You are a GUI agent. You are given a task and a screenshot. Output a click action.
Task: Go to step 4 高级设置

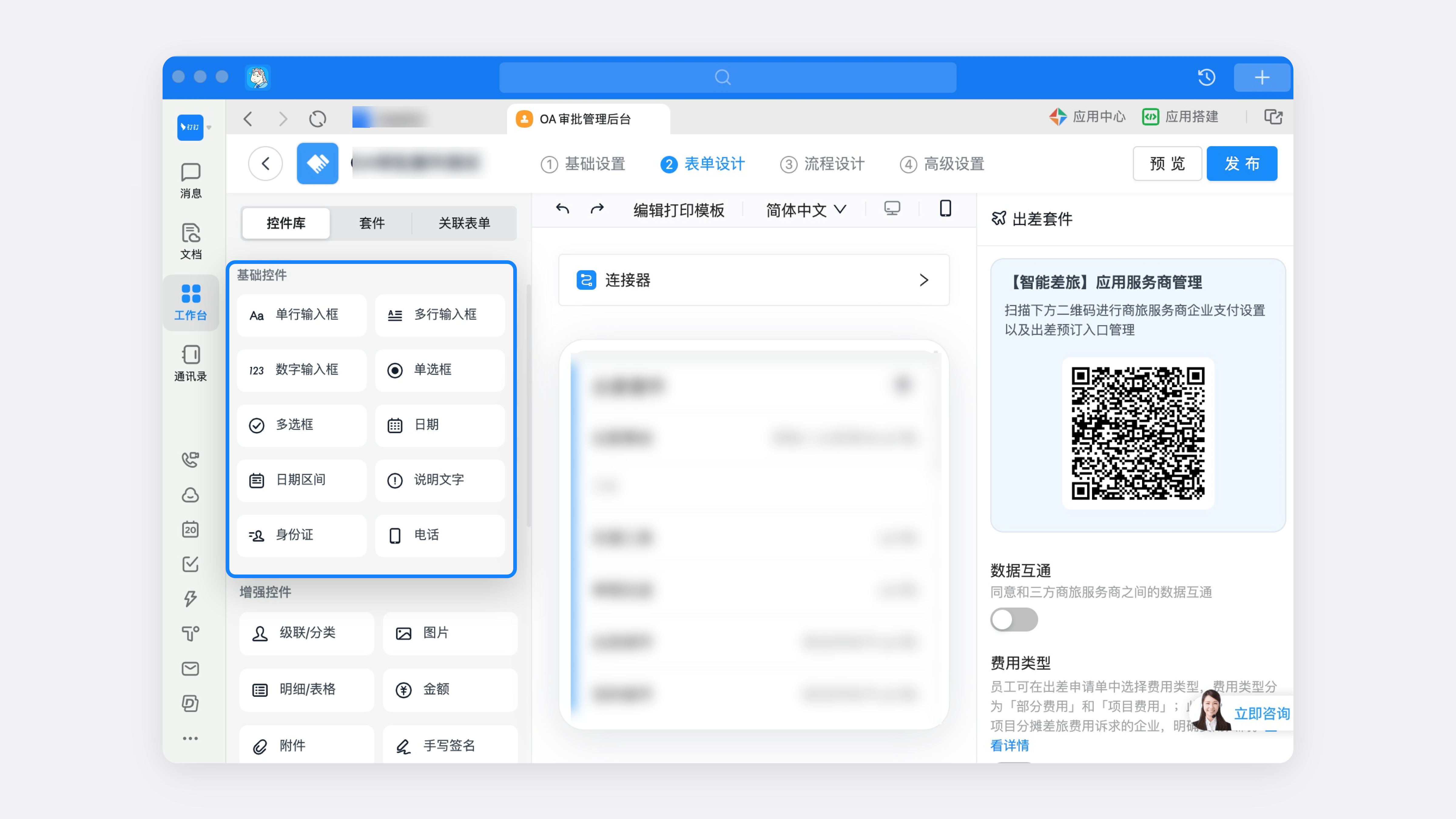[942, 164]
